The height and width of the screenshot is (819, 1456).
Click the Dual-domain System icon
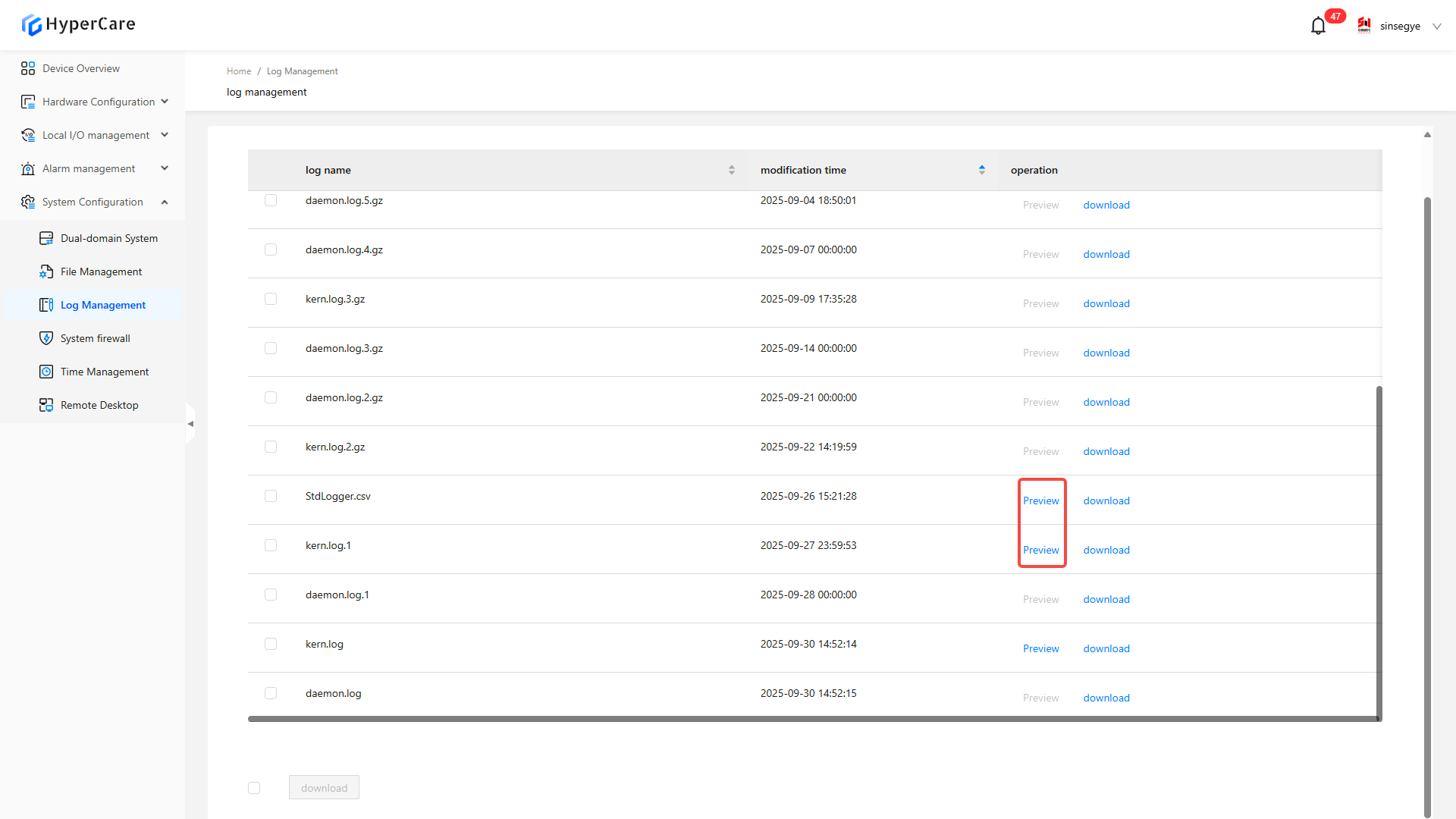pos(46,238)
